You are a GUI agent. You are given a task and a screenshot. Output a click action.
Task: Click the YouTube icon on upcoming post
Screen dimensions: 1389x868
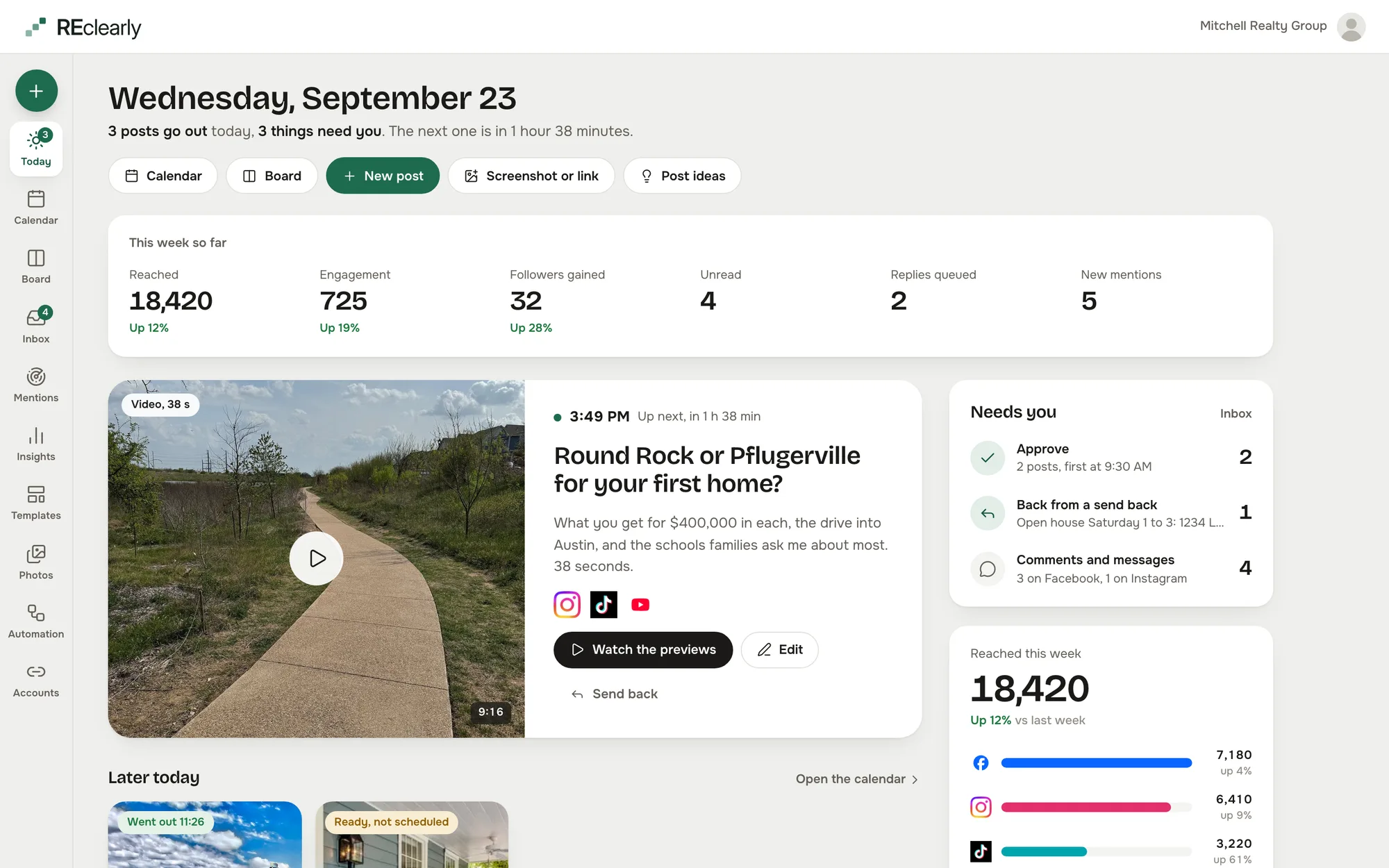(x=640, y=605)
